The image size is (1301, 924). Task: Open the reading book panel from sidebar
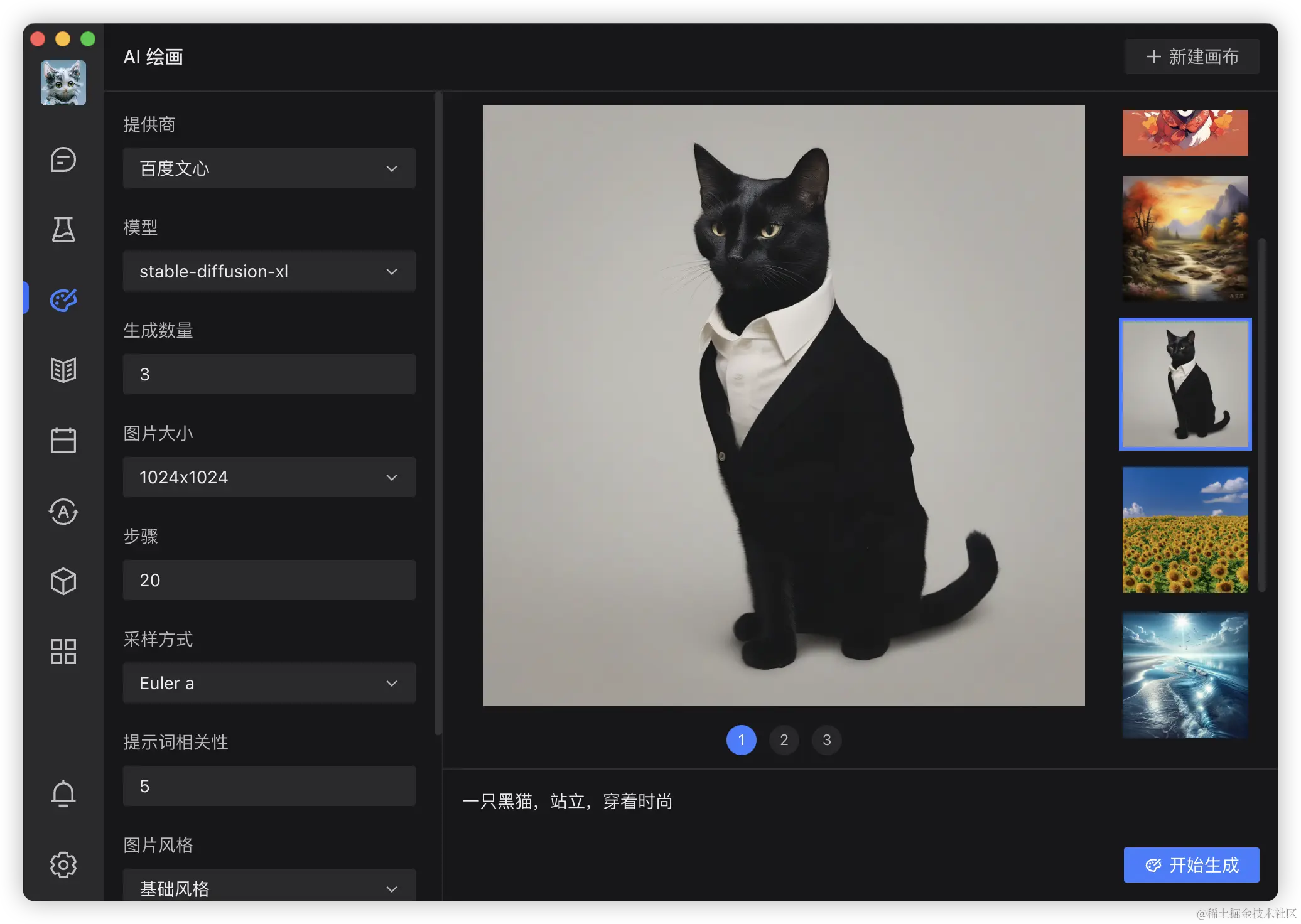[x=63, y=370]
